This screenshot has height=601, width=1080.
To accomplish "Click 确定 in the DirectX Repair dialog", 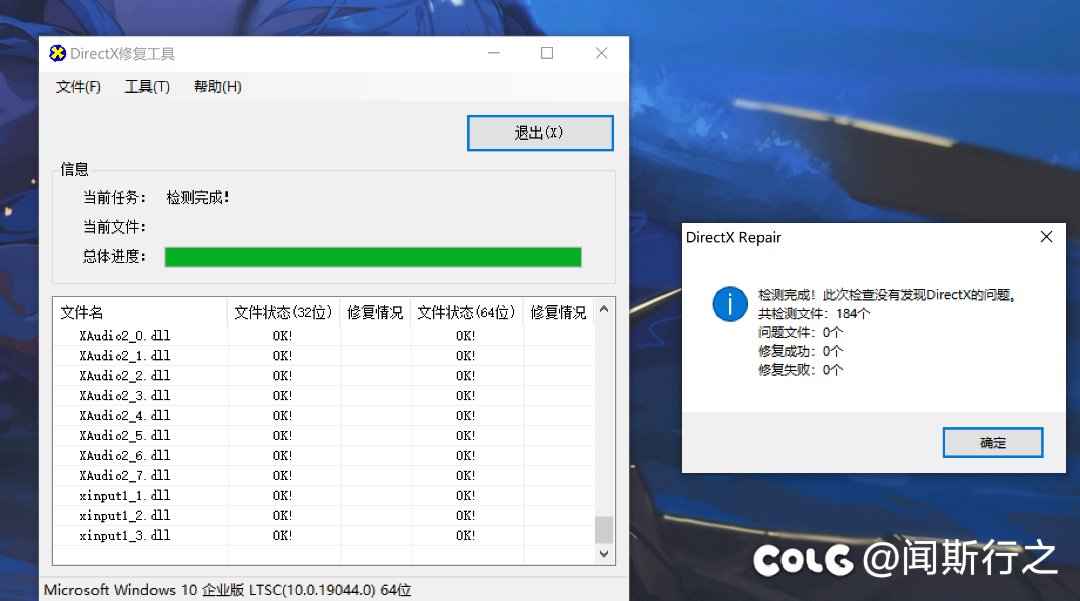I will (x=992, y=442).
